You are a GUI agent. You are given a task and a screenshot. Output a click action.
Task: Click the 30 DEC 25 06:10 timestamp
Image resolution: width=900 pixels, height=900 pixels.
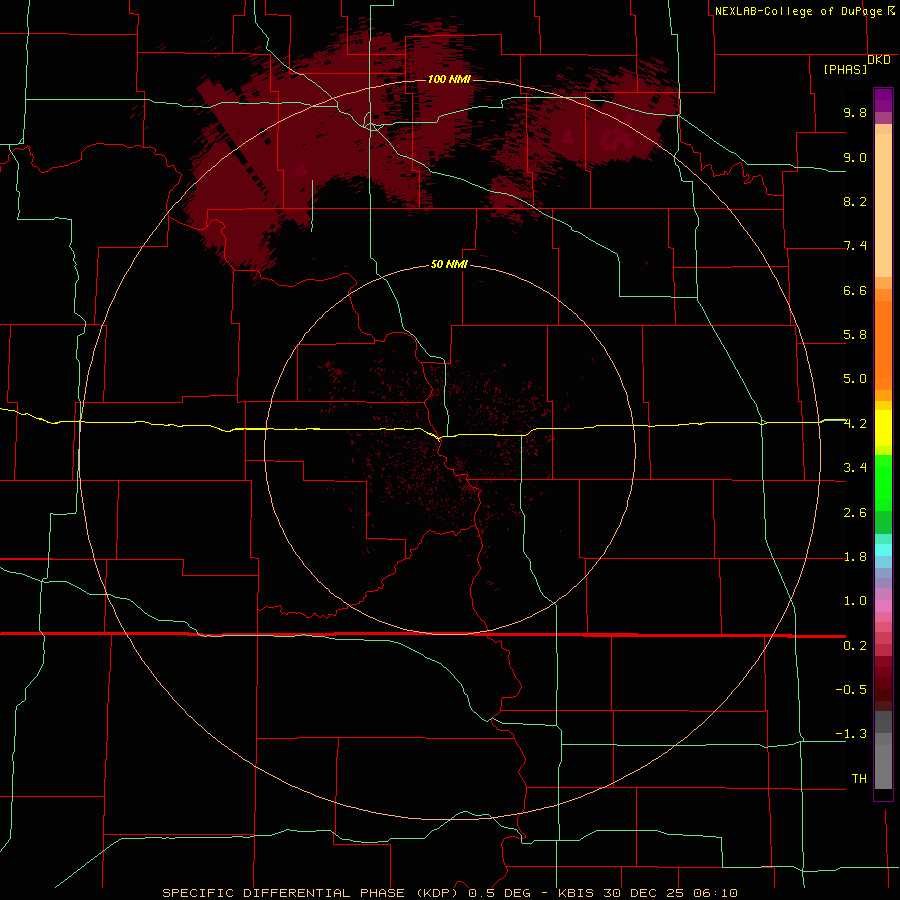click(670, 893)
